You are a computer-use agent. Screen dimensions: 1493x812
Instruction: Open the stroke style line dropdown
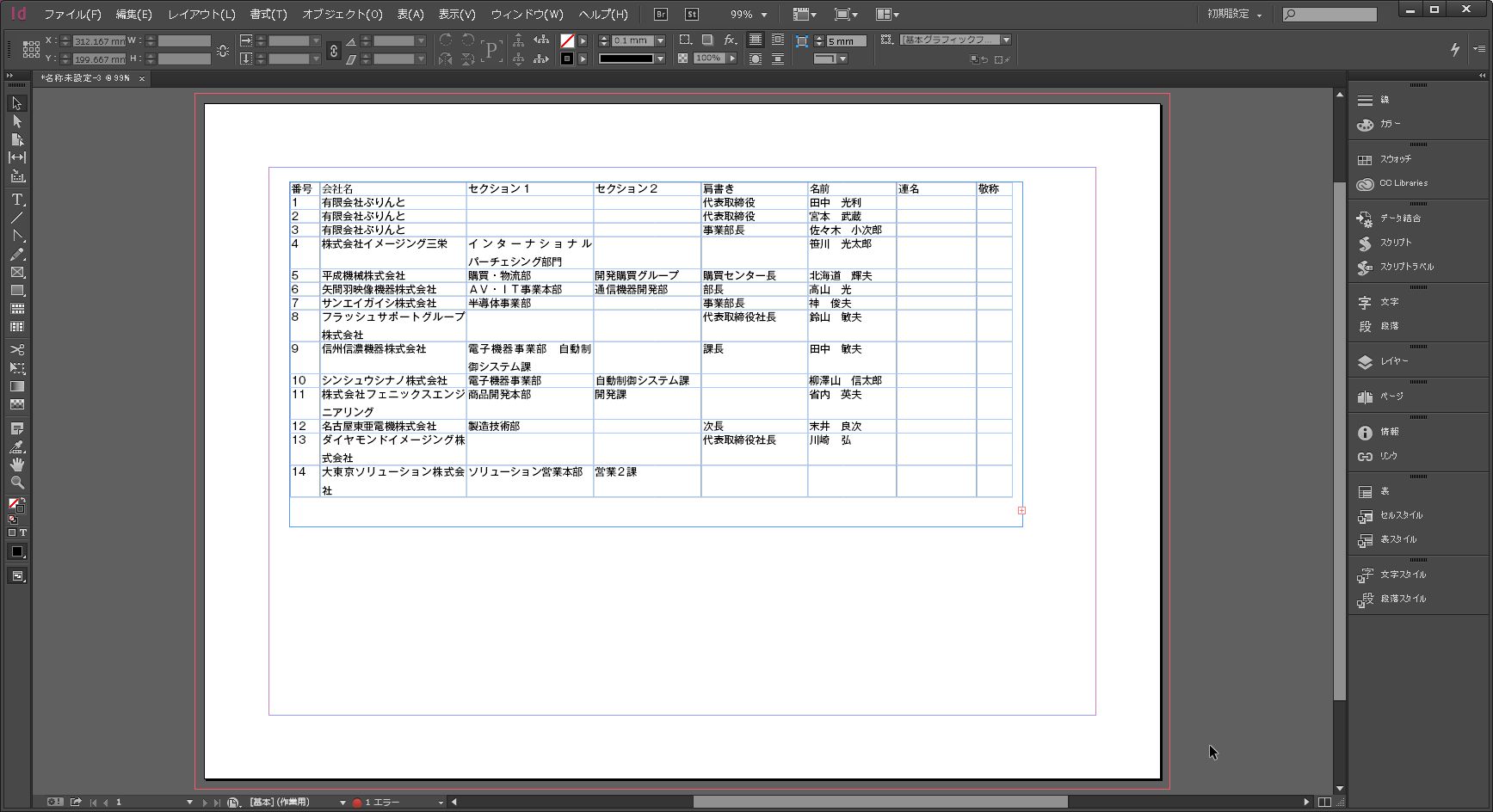point(661,58)
